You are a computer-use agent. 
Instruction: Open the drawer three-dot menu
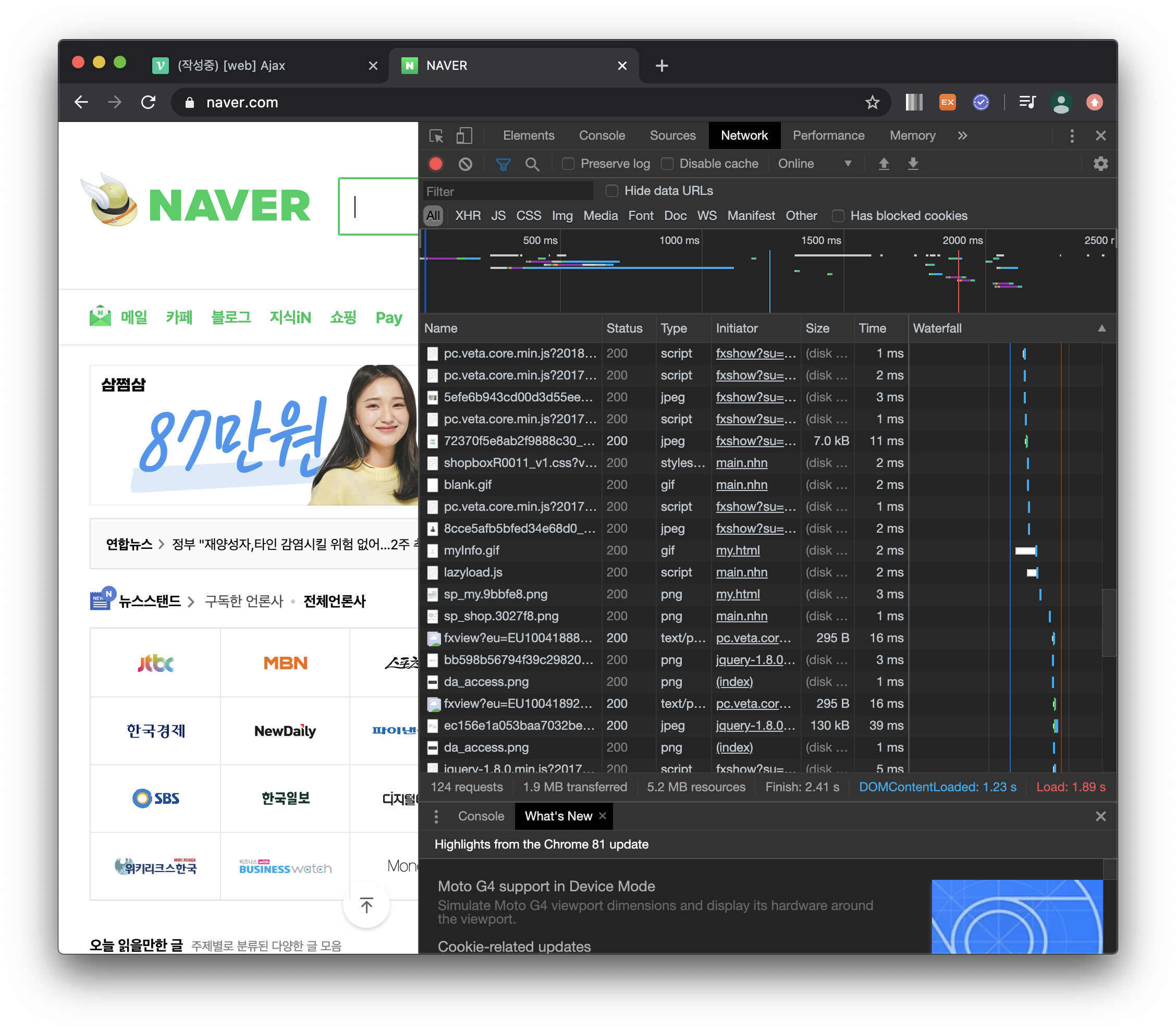(x=436, y=816)
